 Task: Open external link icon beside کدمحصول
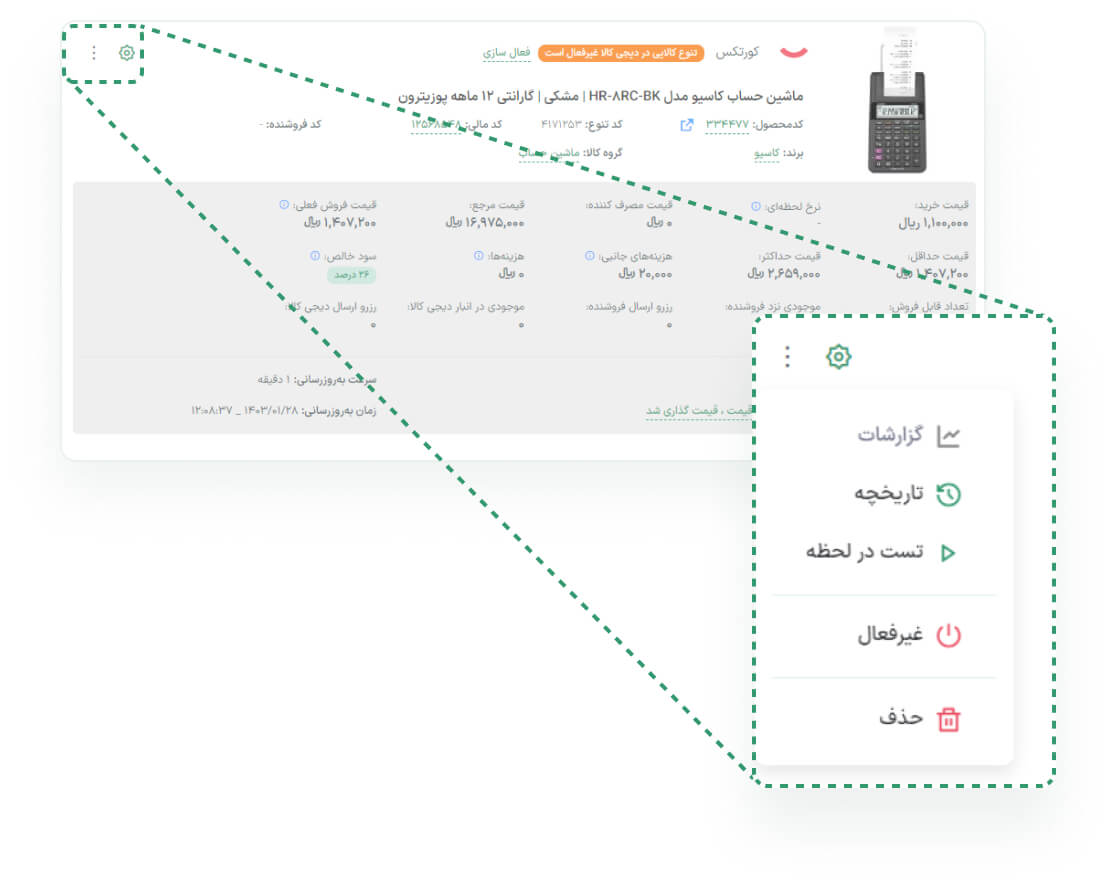(687, 125)
